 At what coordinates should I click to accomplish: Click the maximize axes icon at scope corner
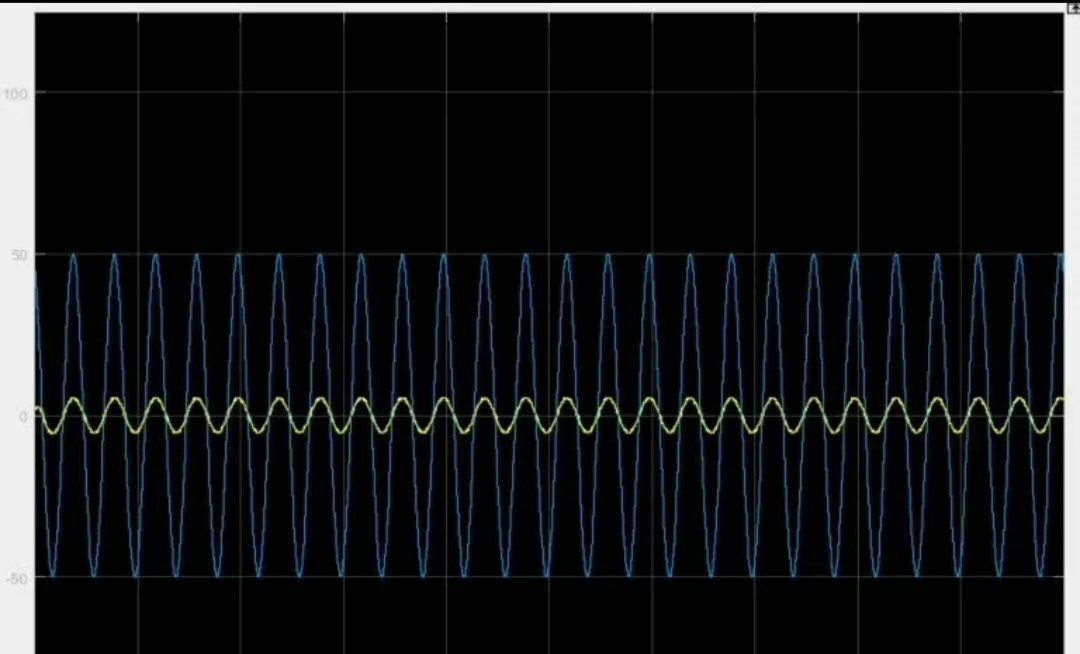[x=1073, y=7]
